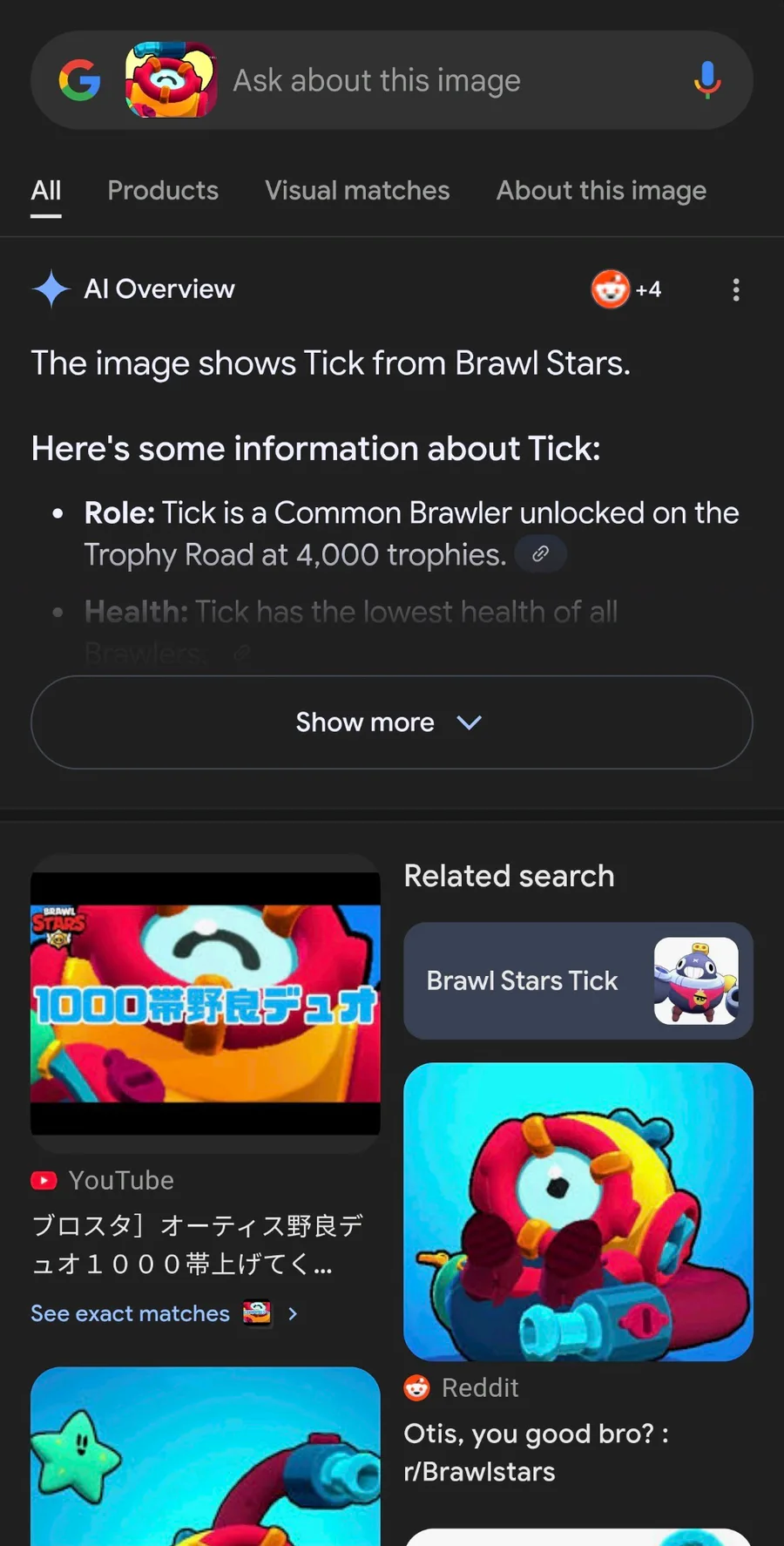Click the AI Overview sparkle icon

tap(51, 288)
